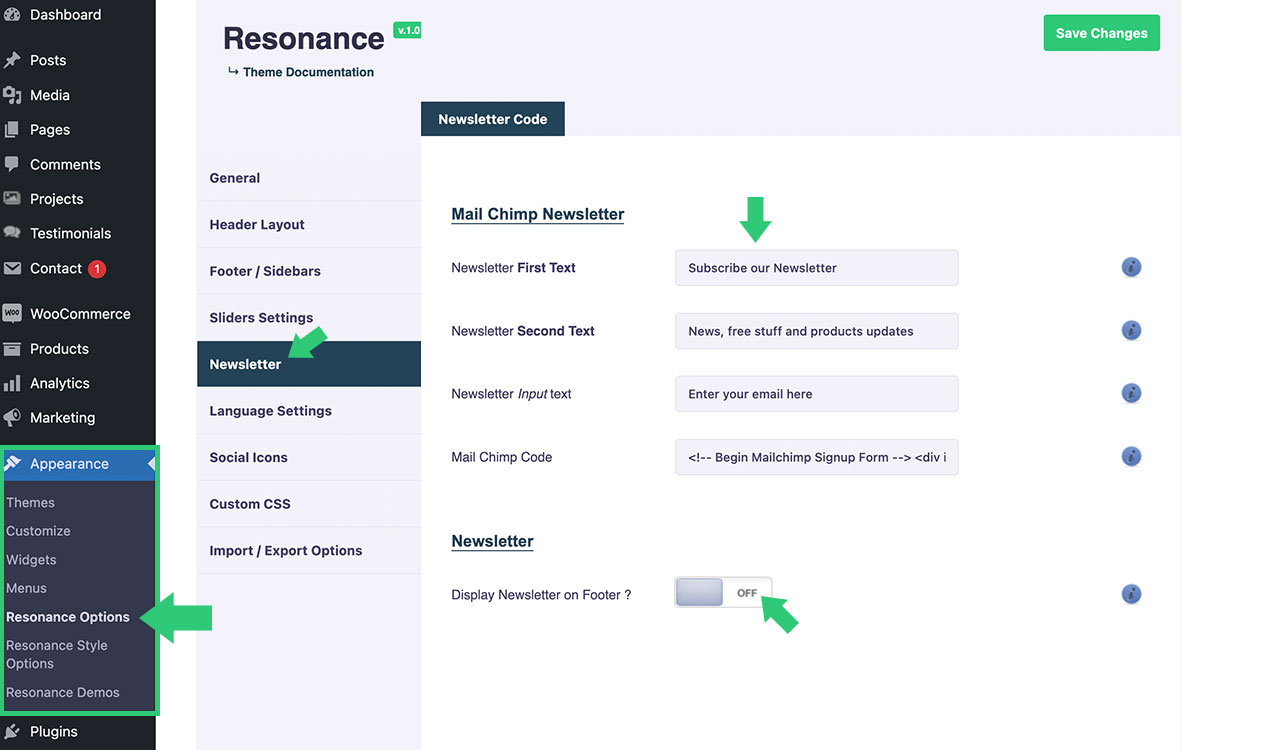Viewport: 1265px width, 750px height.
Task: Open the Contact menu with notification badge
Action: (x=56, y=268)
